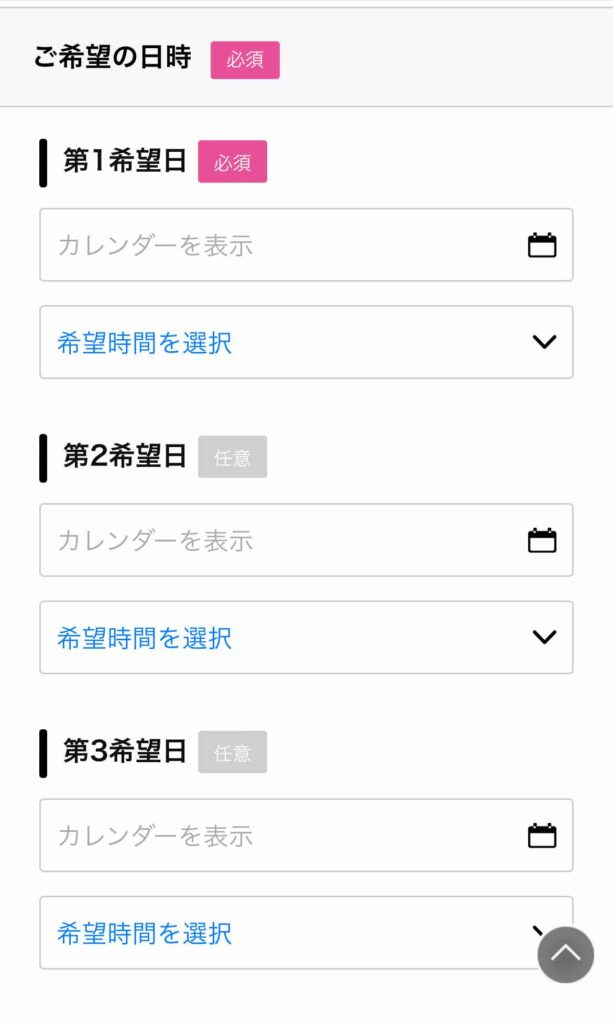Click the 第1希望日 label
613x1024 pixels.
125,158
